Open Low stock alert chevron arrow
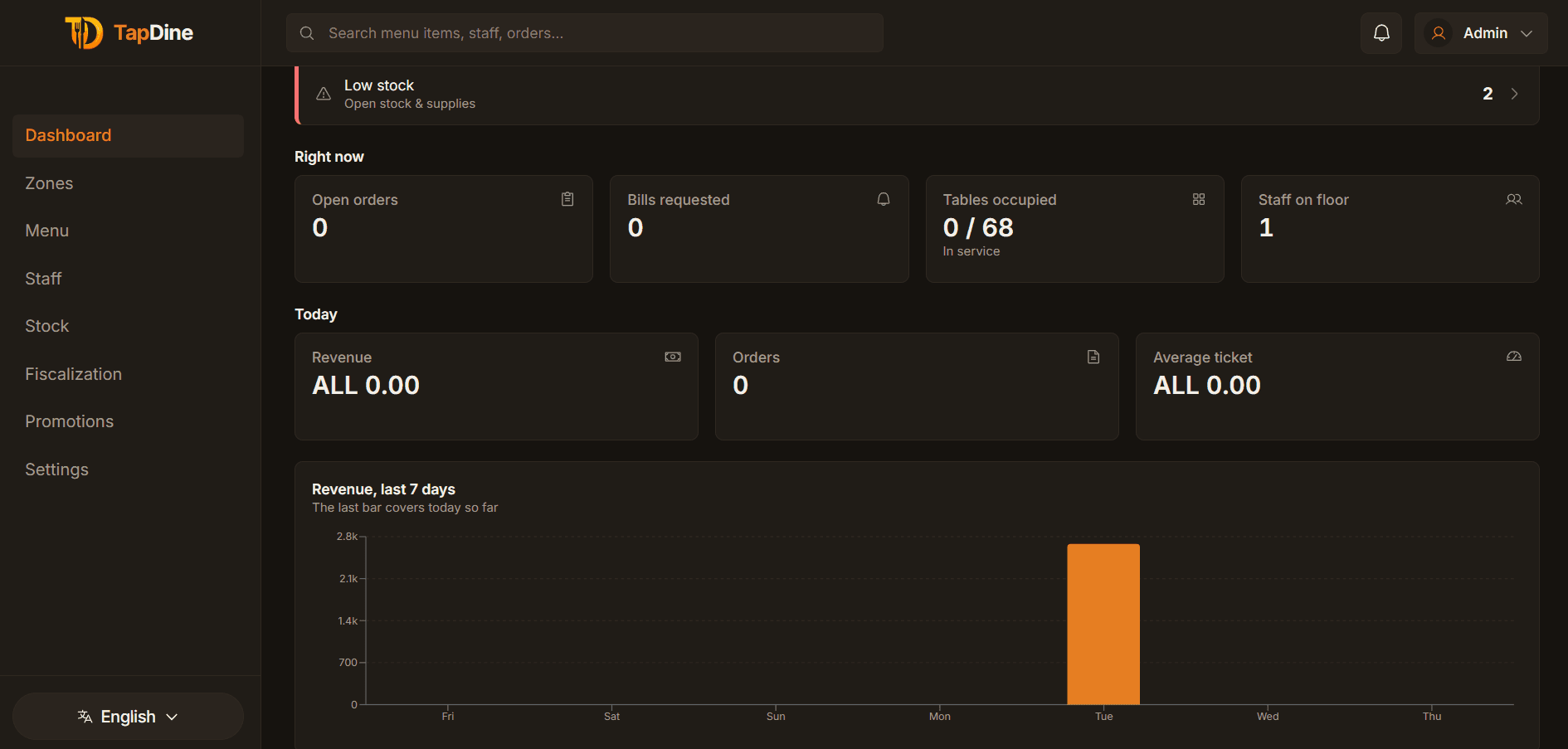 point(1514,94)
